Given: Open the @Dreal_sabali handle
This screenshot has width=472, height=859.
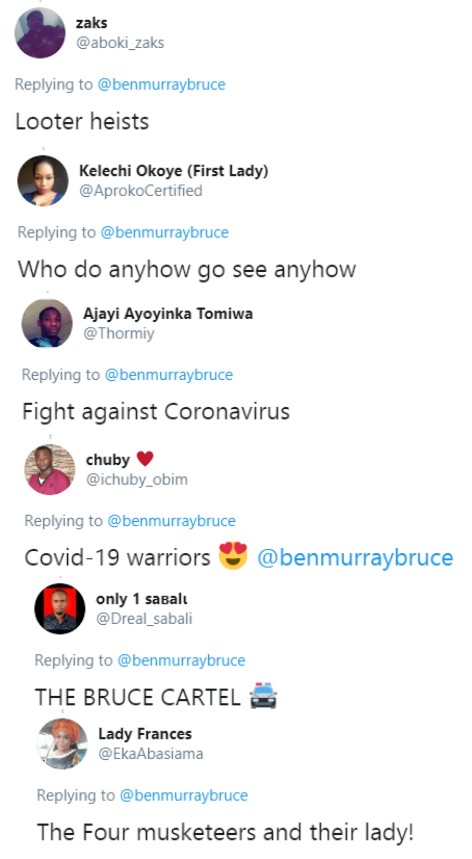Looking at the screenshot, I should [144, 619].
